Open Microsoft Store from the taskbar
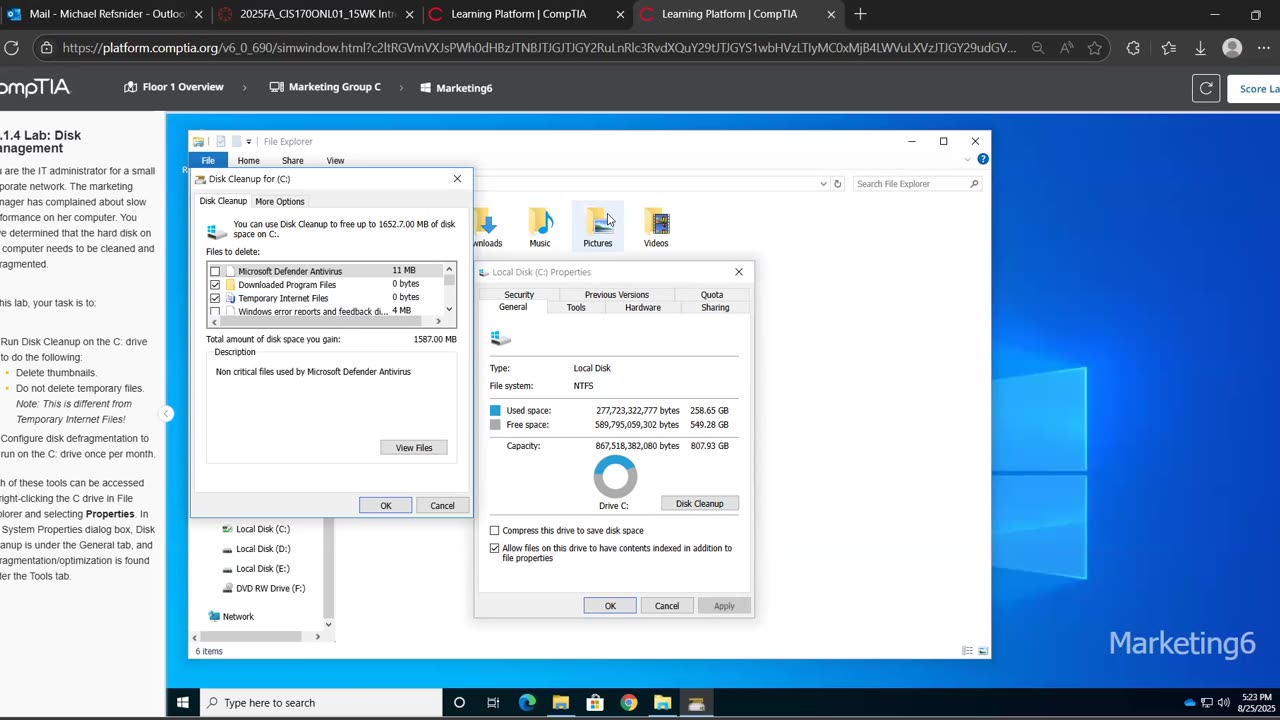Image resolution: width=1280 pixels, height=720 pixels. point(595,702)
